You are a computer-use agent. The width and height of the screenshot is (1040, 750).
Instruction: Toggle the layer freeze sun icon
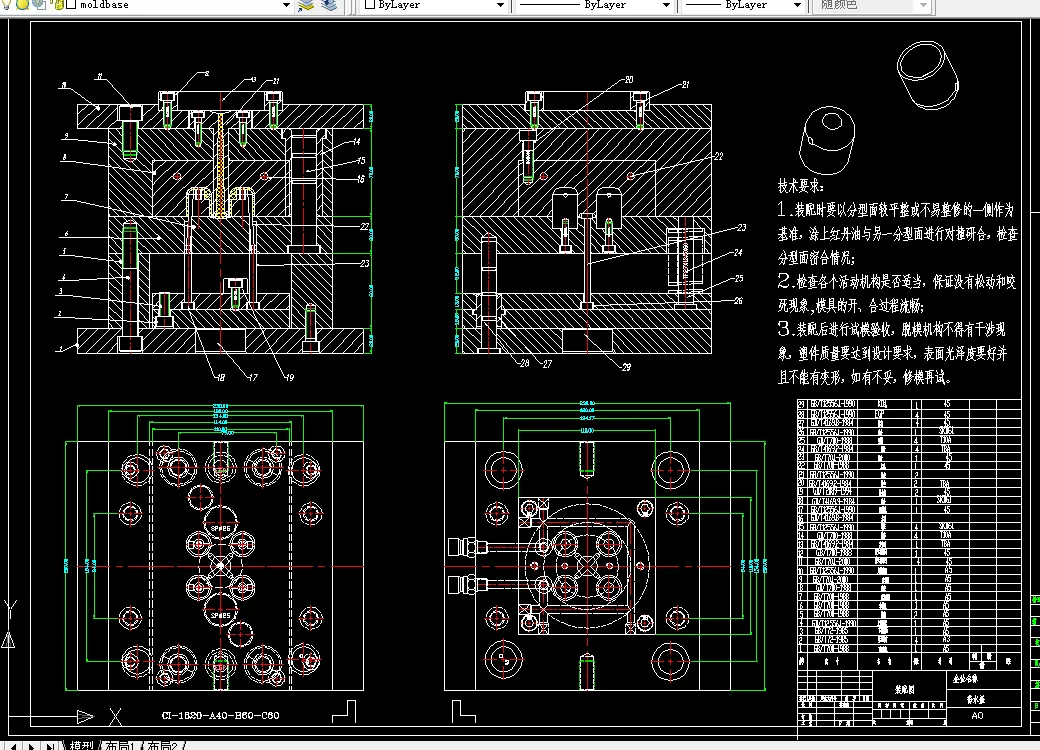point(23,5)
